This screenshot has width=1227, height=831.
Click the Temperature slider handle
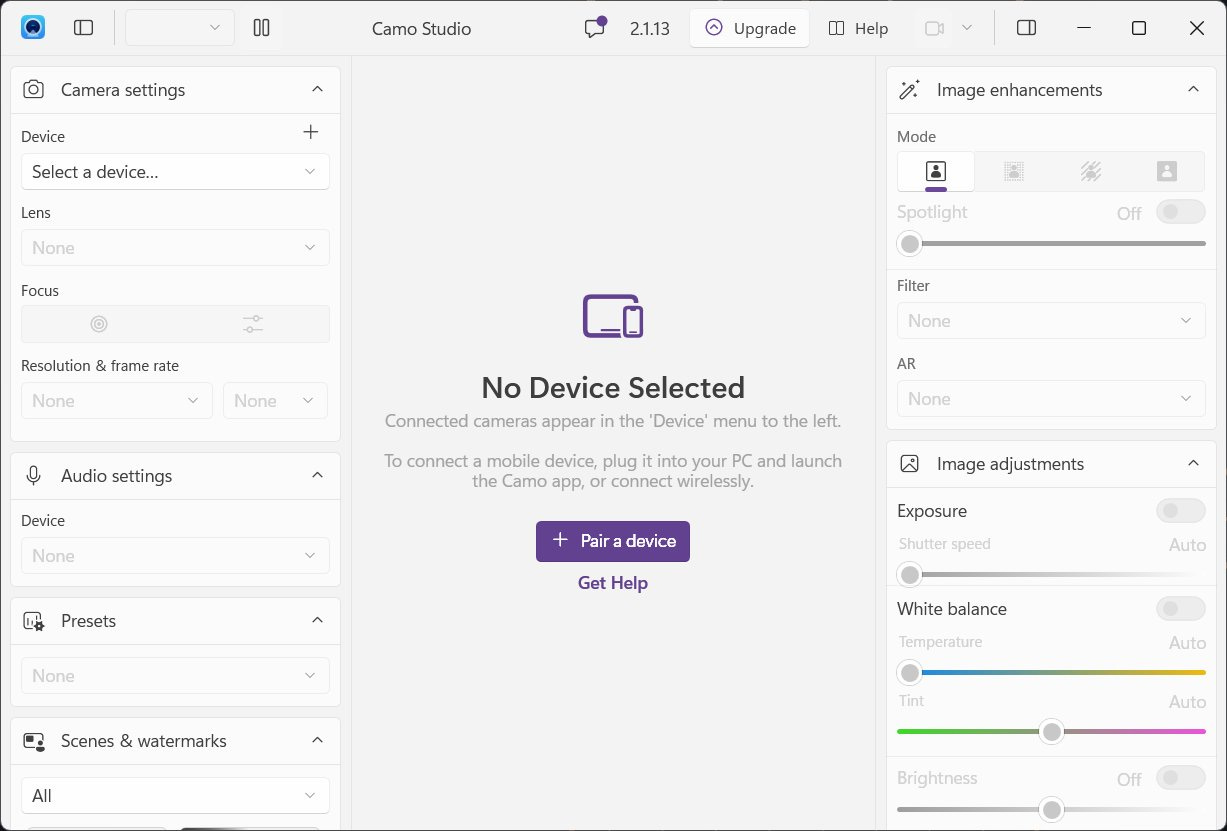tap(909, 673)
